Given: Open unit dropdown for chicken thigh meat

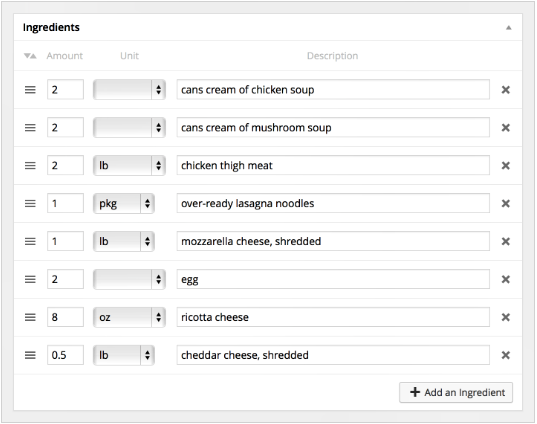Looking at the screenshot, I should 129,166.
